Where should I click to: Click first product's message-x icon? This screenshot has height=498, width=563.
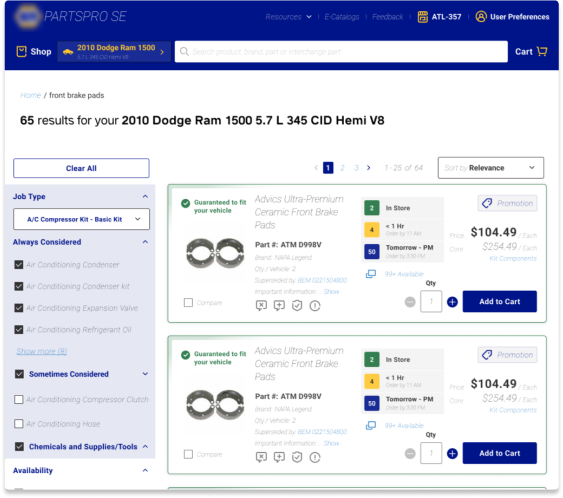pos(261,306)
